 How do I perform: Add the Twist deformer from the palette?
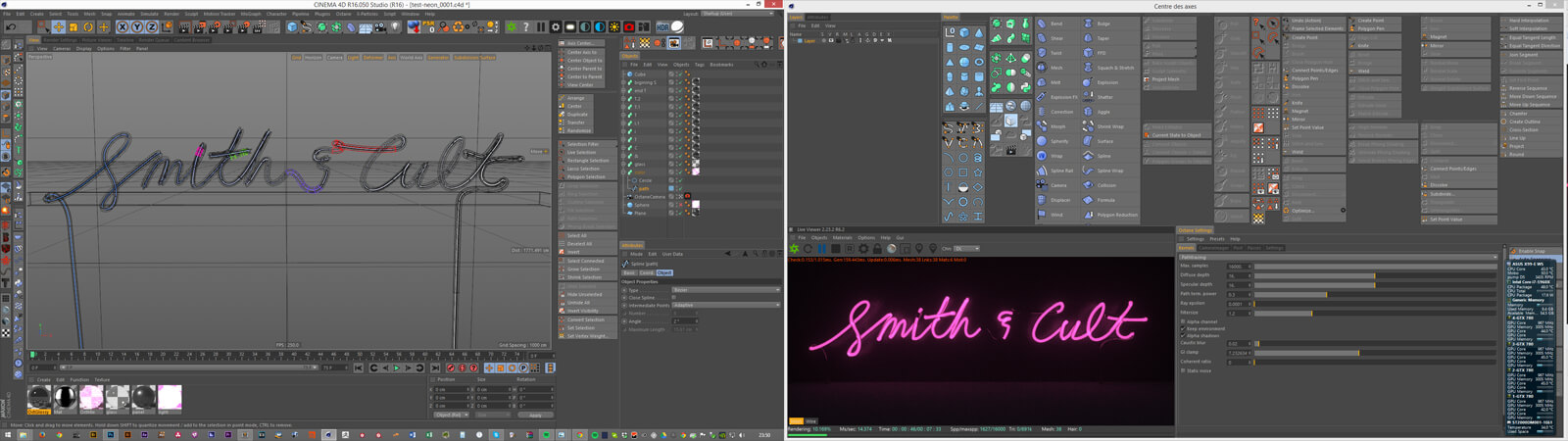1056,53
